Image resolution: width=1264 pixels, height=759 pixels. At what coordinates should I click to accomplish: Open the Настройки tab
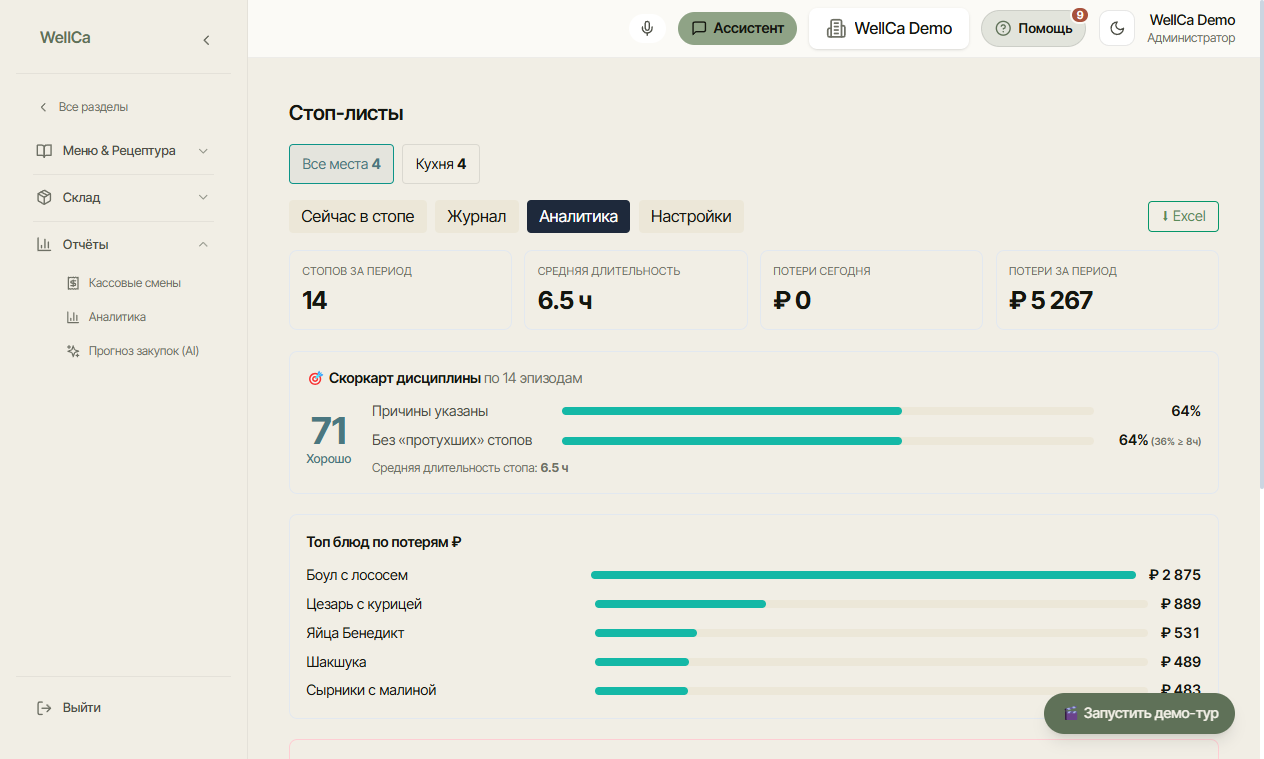click(691, 217)
